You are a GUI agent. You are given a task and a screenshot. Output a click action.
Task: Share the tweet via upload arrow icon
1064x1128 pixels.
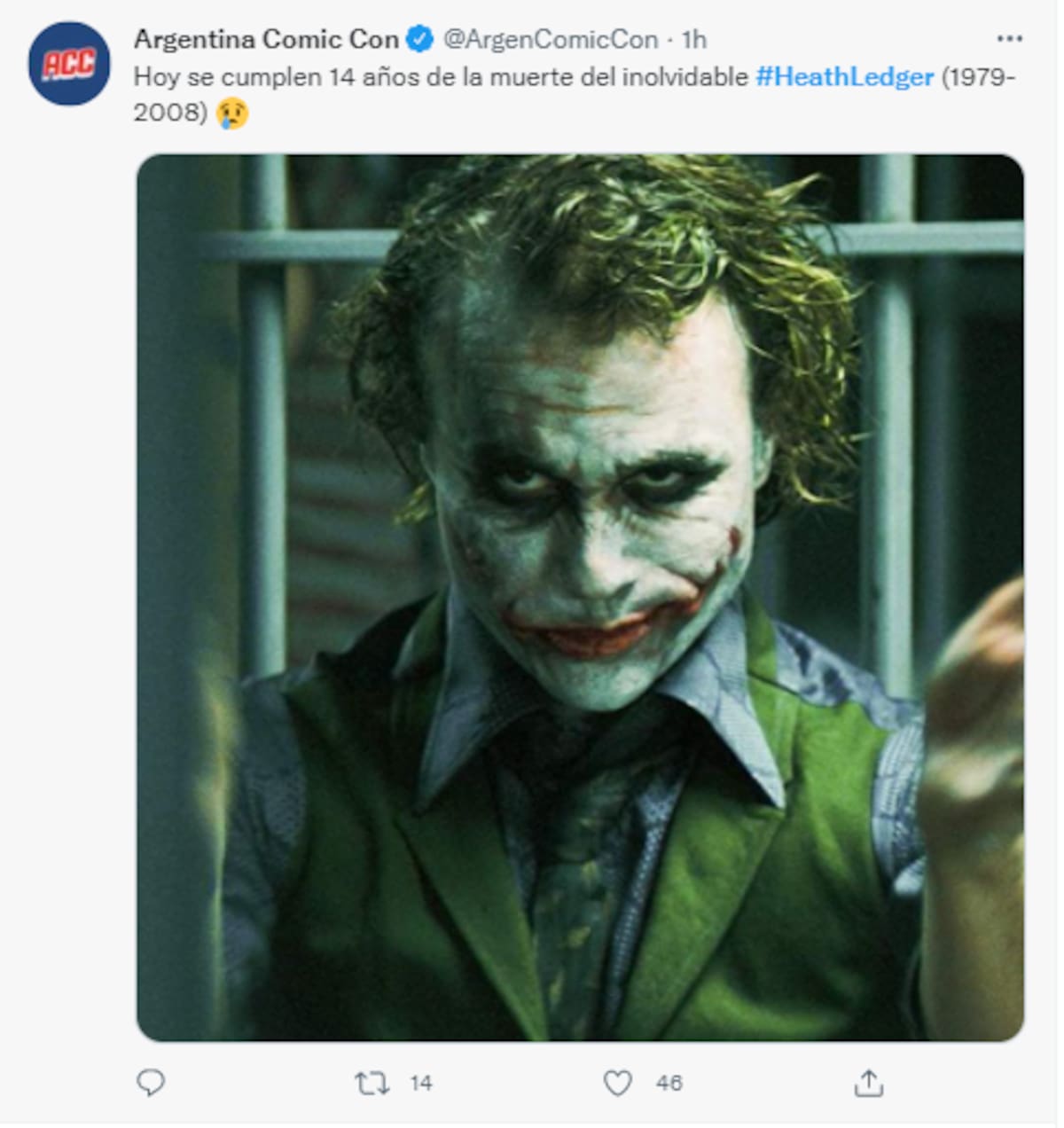click(x=868, y=1083)
